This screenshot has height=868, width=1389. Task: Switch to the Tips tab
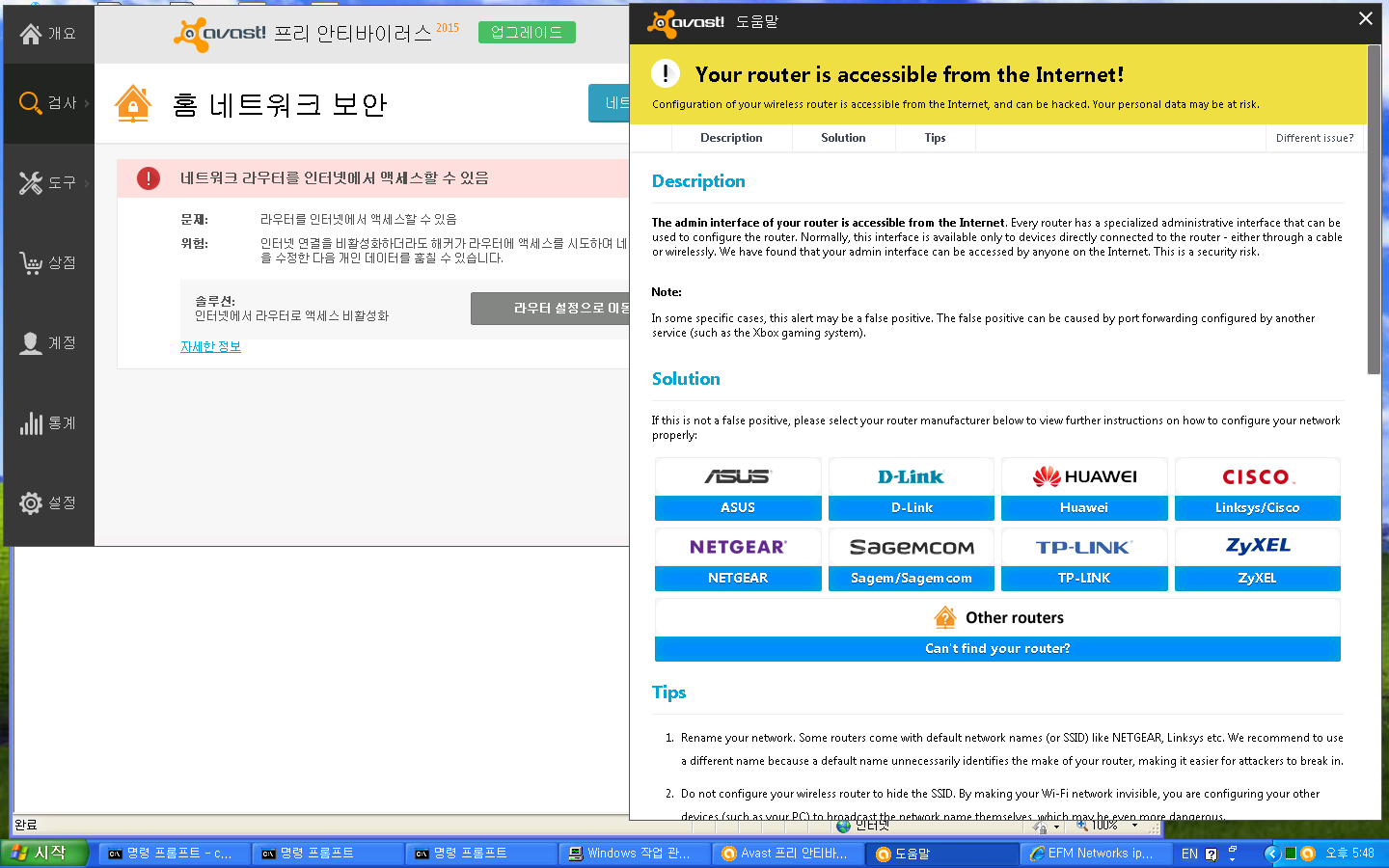(935, 138)
